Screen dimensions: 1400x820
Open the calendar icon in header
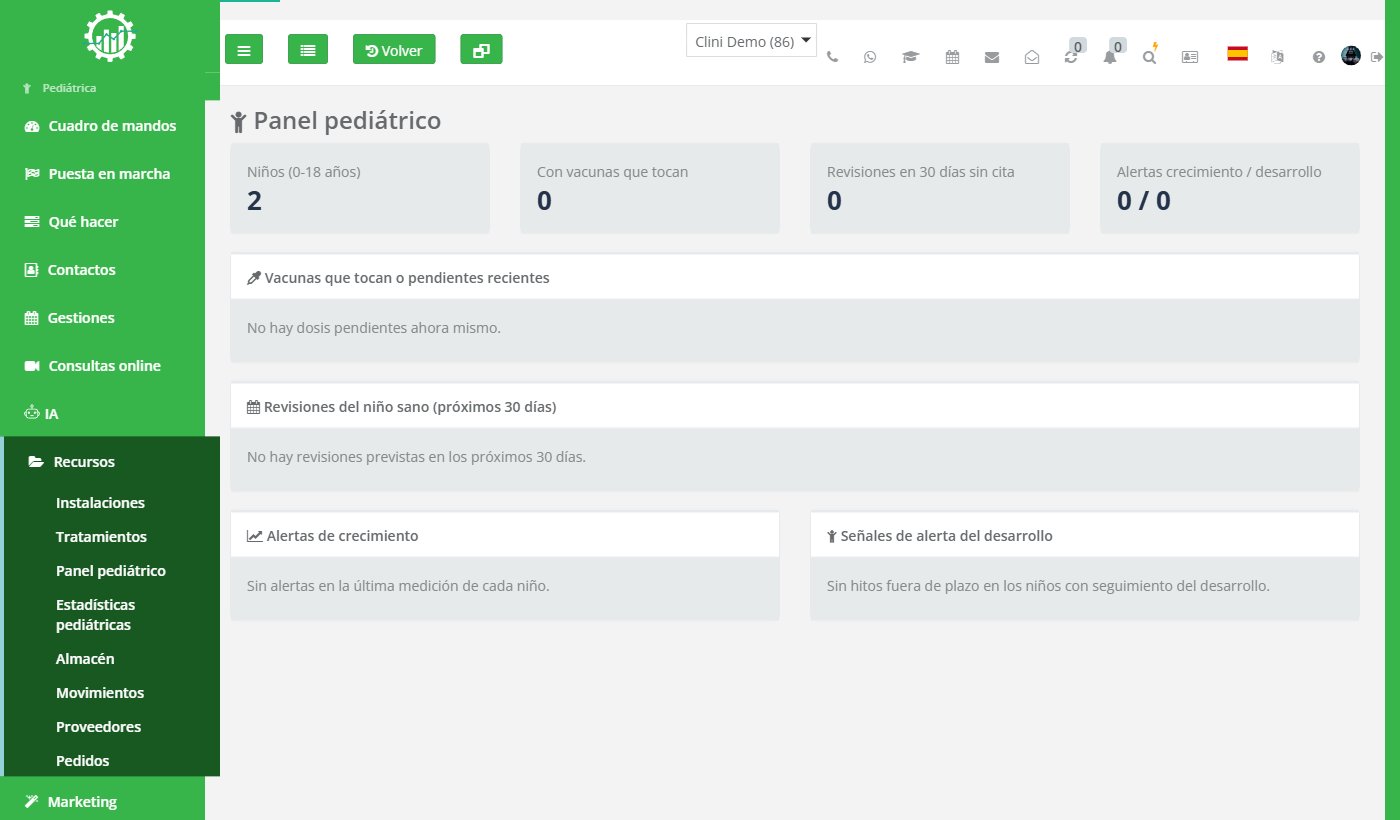click(952, 57)
